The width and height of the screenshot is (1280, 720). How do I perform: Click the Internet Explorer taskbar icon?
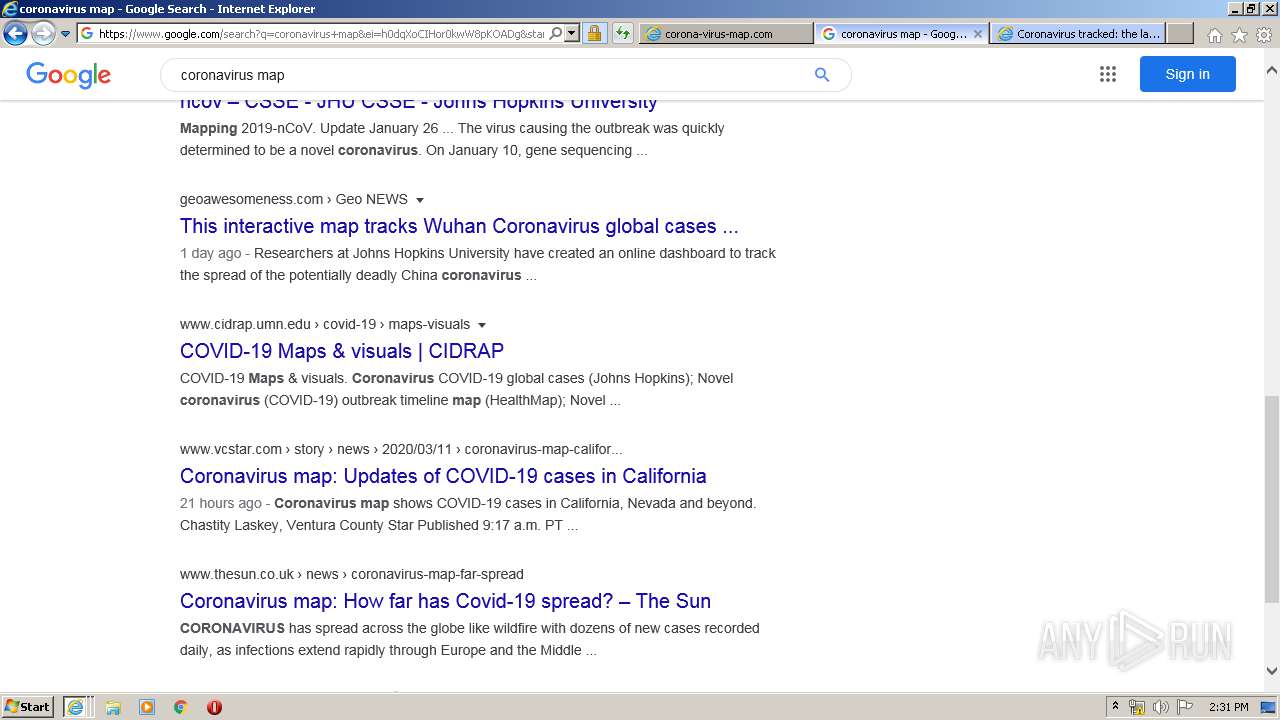76,707
